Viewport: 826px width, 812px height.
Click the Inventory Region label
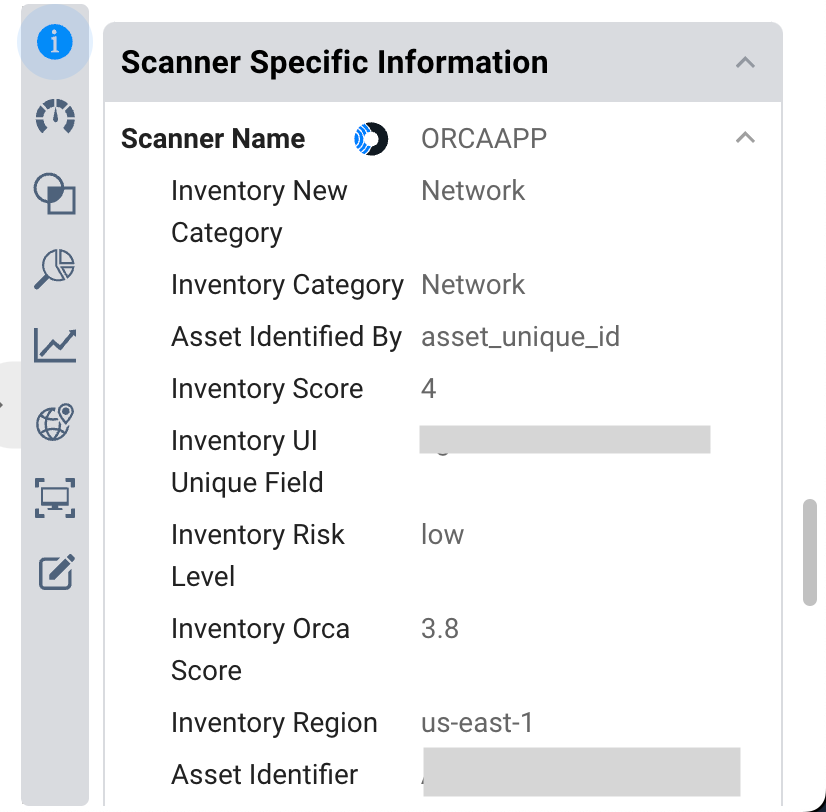pos(274,723)
